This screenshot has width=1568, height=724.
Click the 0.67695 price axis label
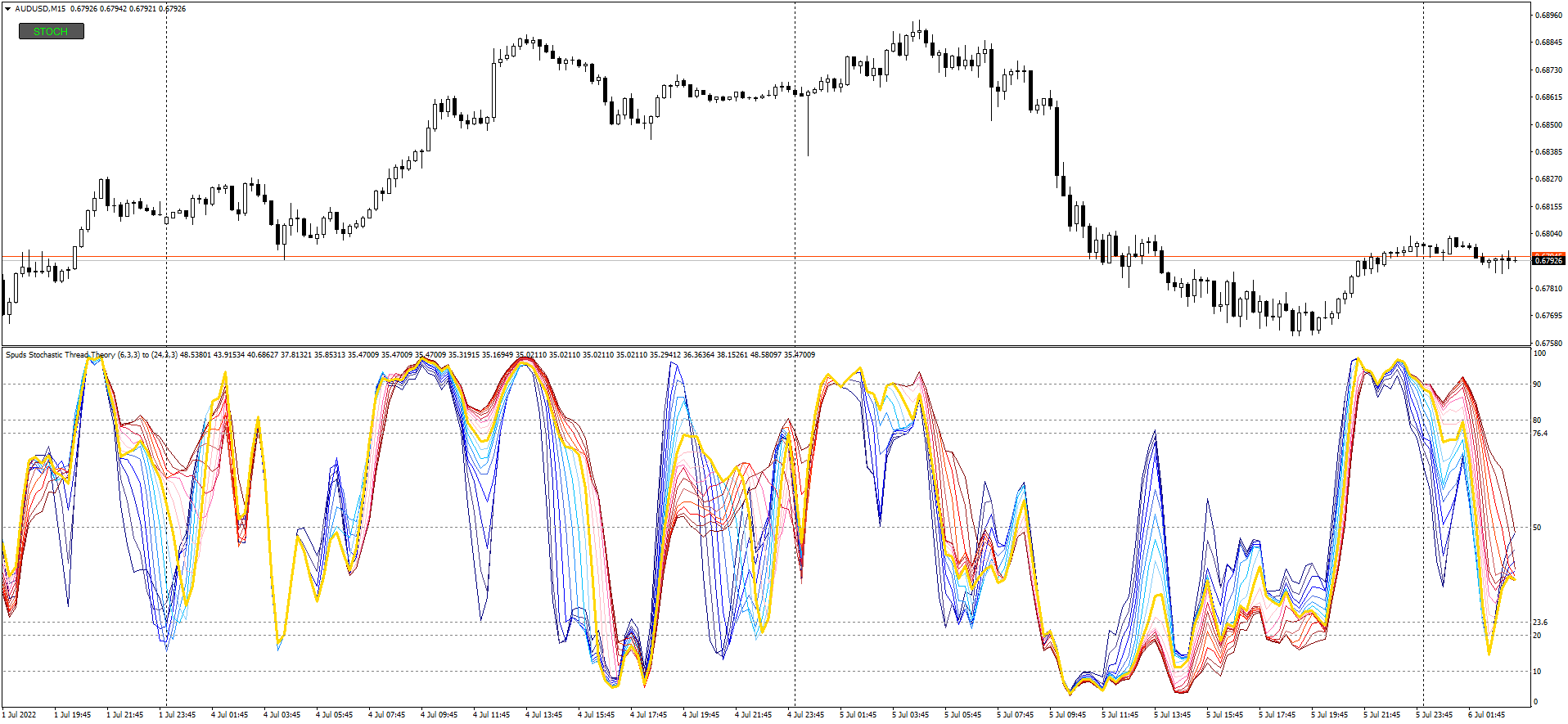click(x=1548, y=316)
